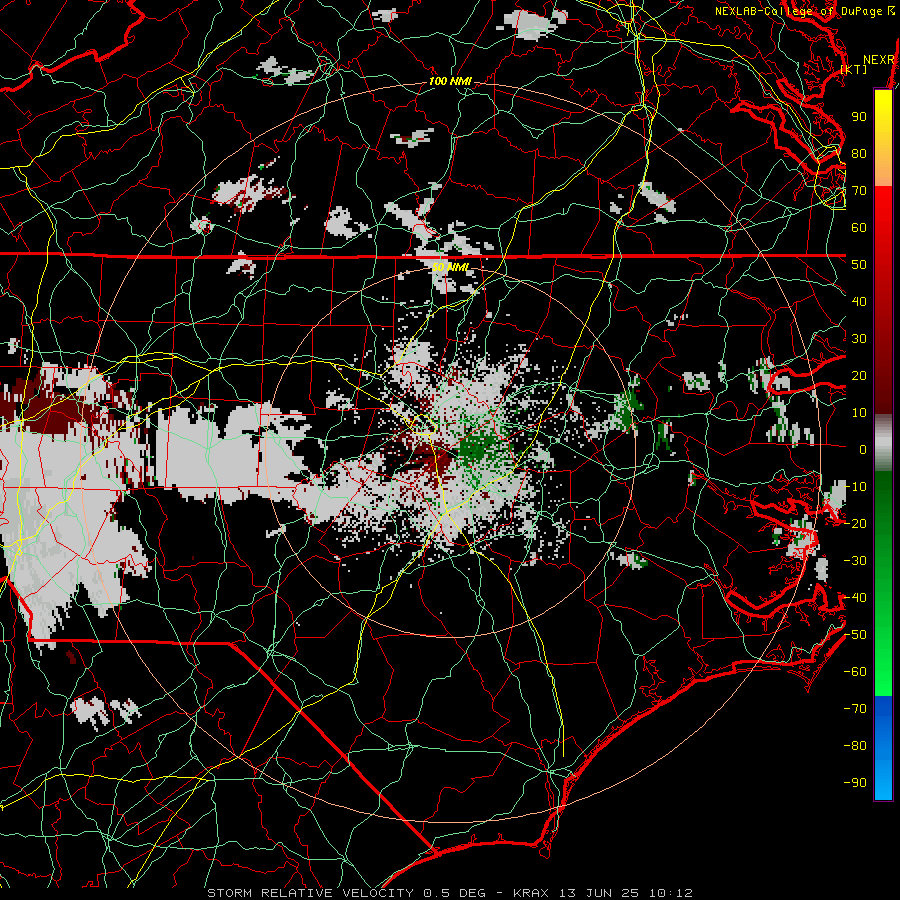Viewport: 900px width, 900px height.
Task: Click the bright red segment of color bar
Action: (x=883, y=210)
